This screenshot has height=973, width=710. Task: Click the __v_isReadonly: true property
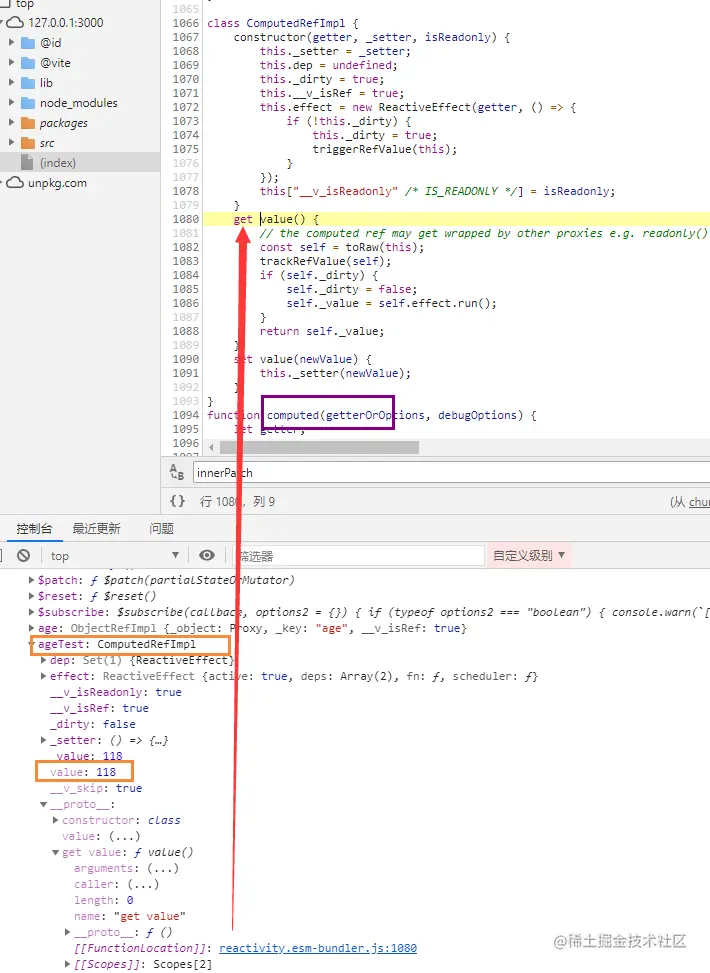(x=115, y=693)
